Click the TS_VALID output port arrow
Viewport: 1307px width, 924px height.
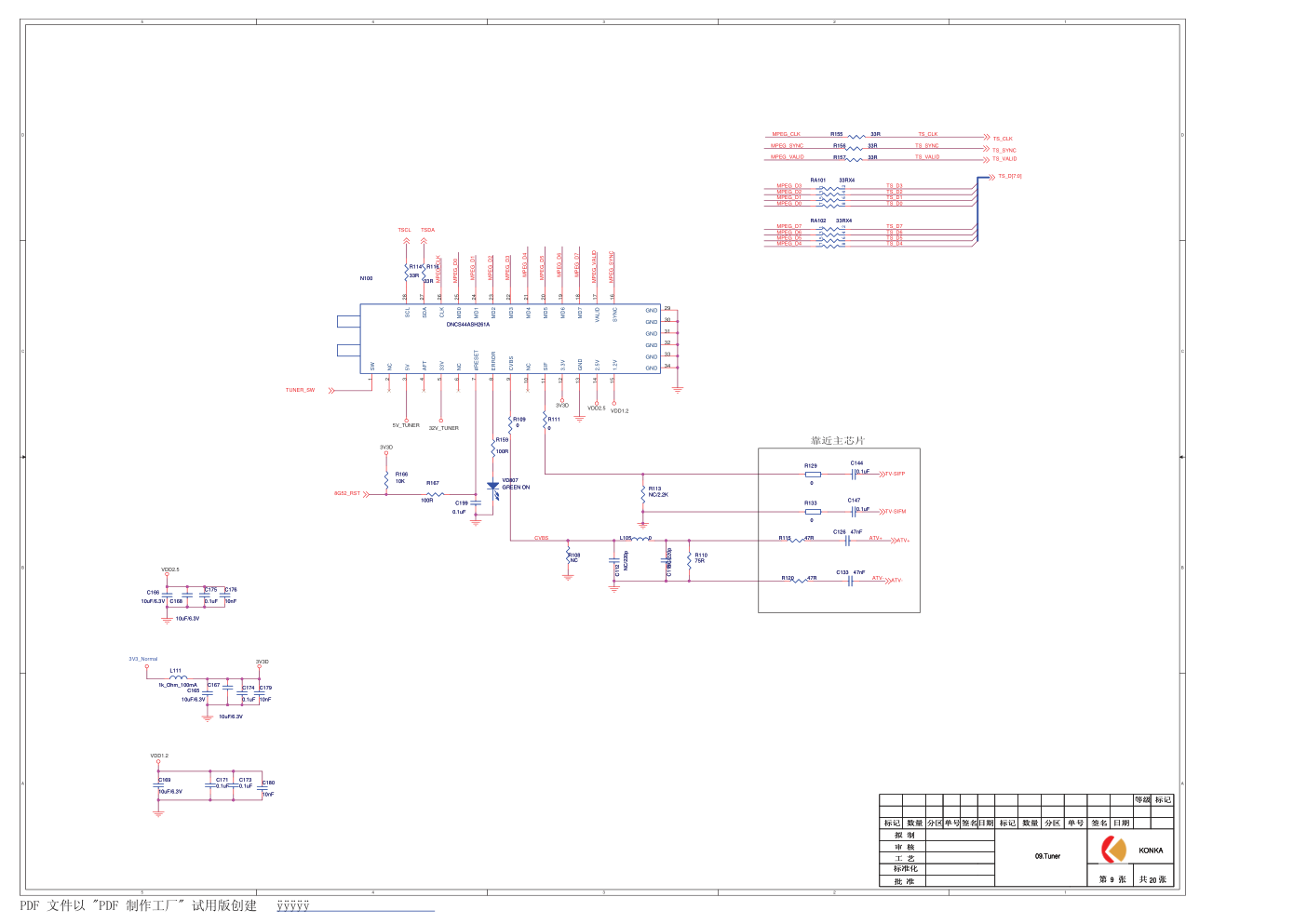pos(986,158)
